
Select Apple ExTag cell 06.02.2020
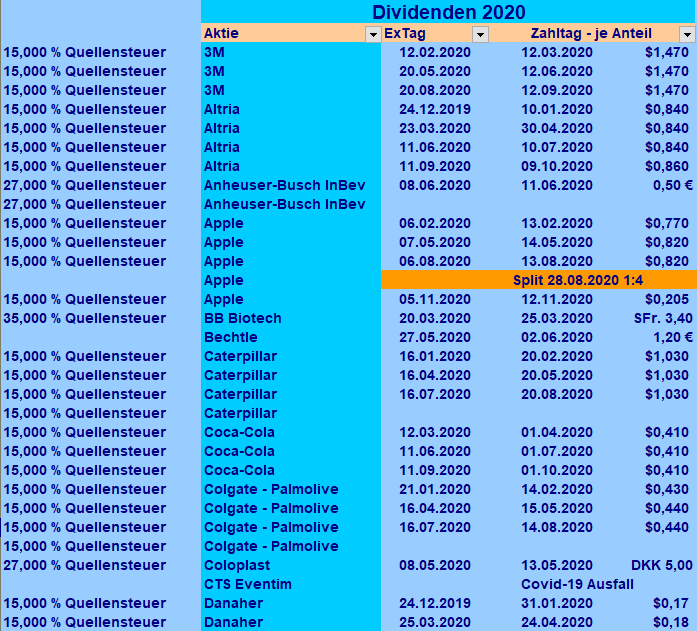(x=435, y=224)
